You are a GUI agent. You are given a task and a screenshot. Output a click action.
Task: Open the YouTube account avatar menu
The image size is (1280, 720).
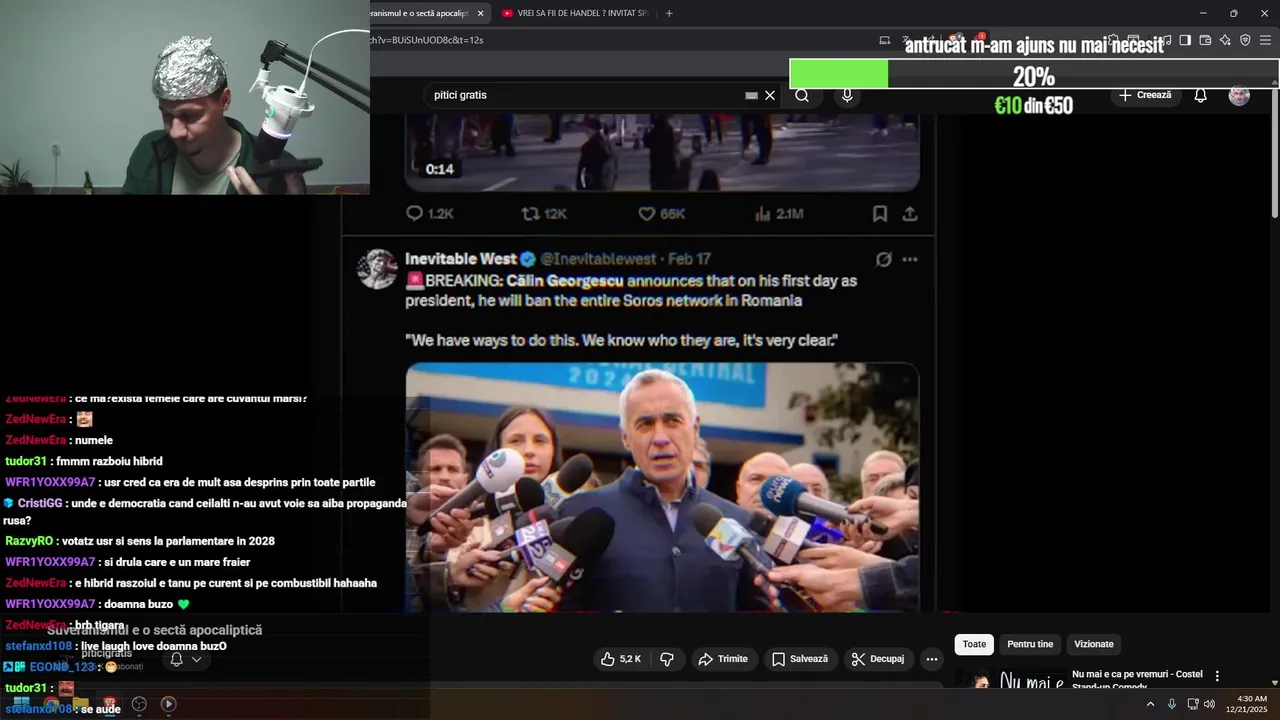pos(1239,95)
